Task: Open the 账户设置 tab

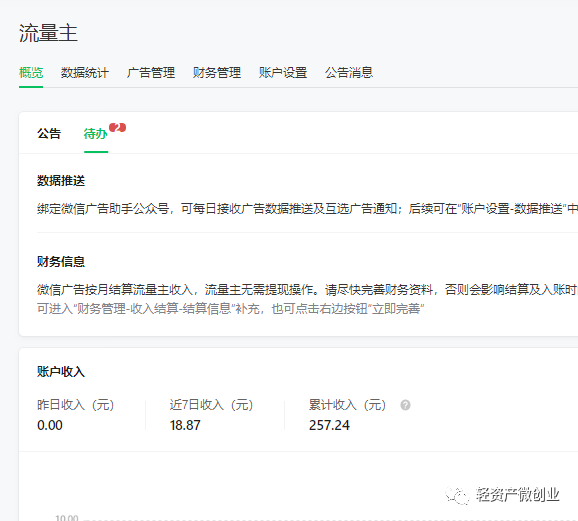Action: [x=283, y=73]
